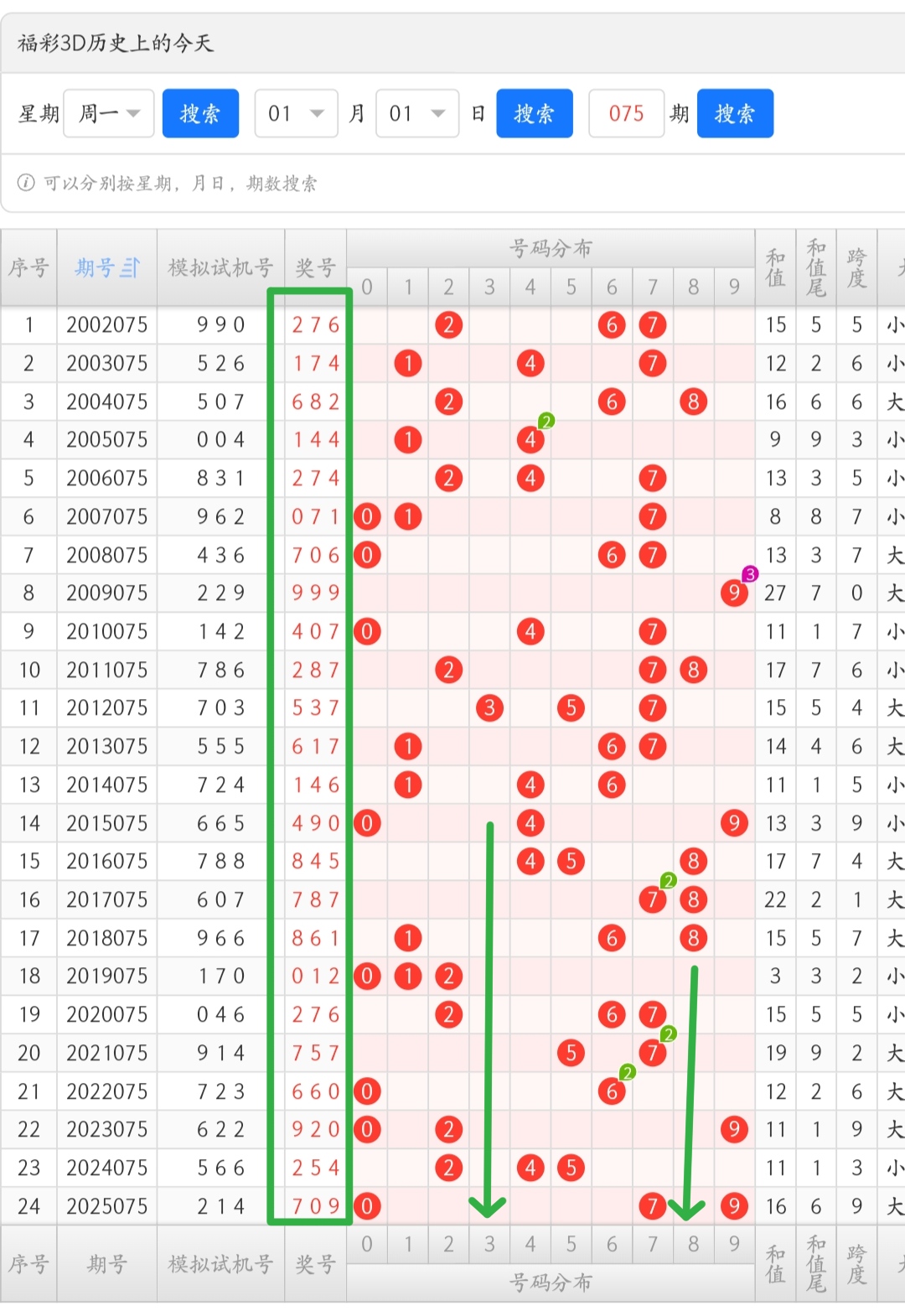
Task: Click the red 6 ball in row 2022075
Action: [x=612, y=1091]
